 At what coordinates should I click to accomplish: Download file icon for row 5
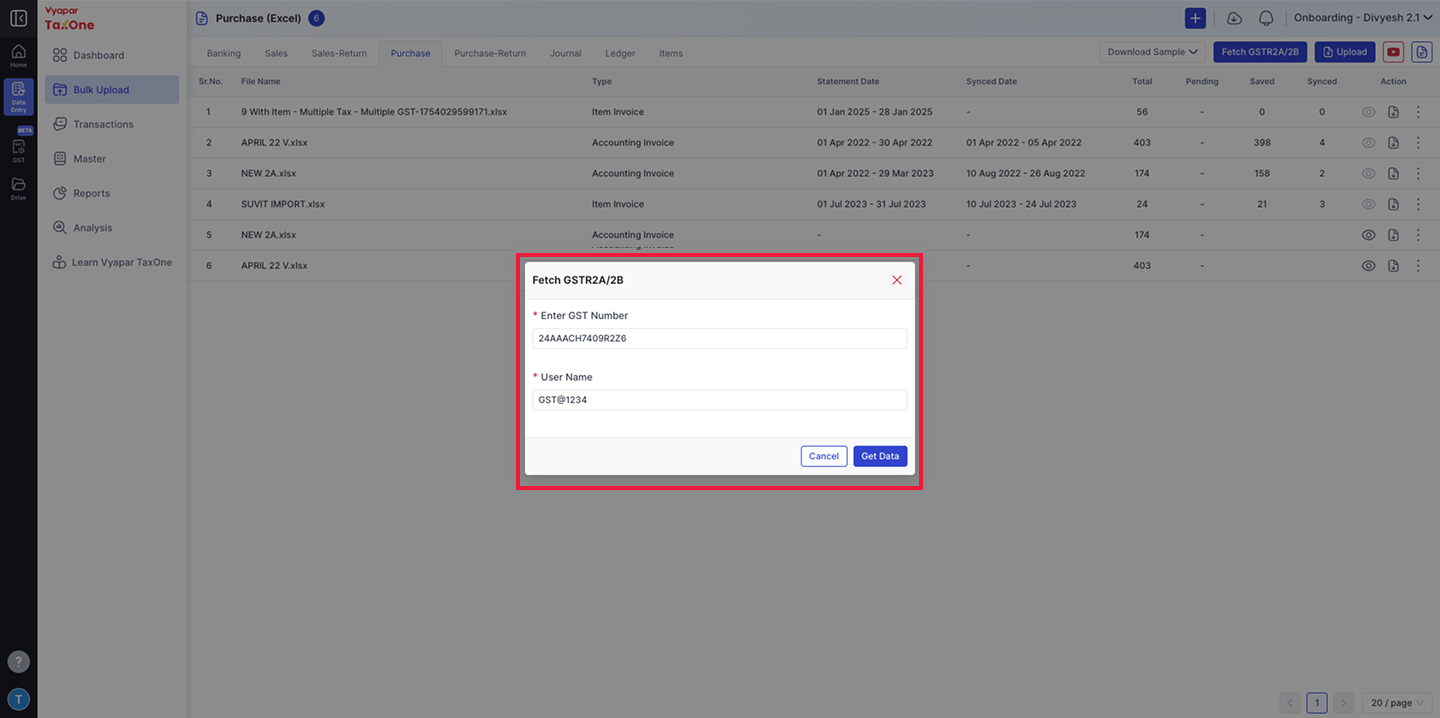point(1393,235)
